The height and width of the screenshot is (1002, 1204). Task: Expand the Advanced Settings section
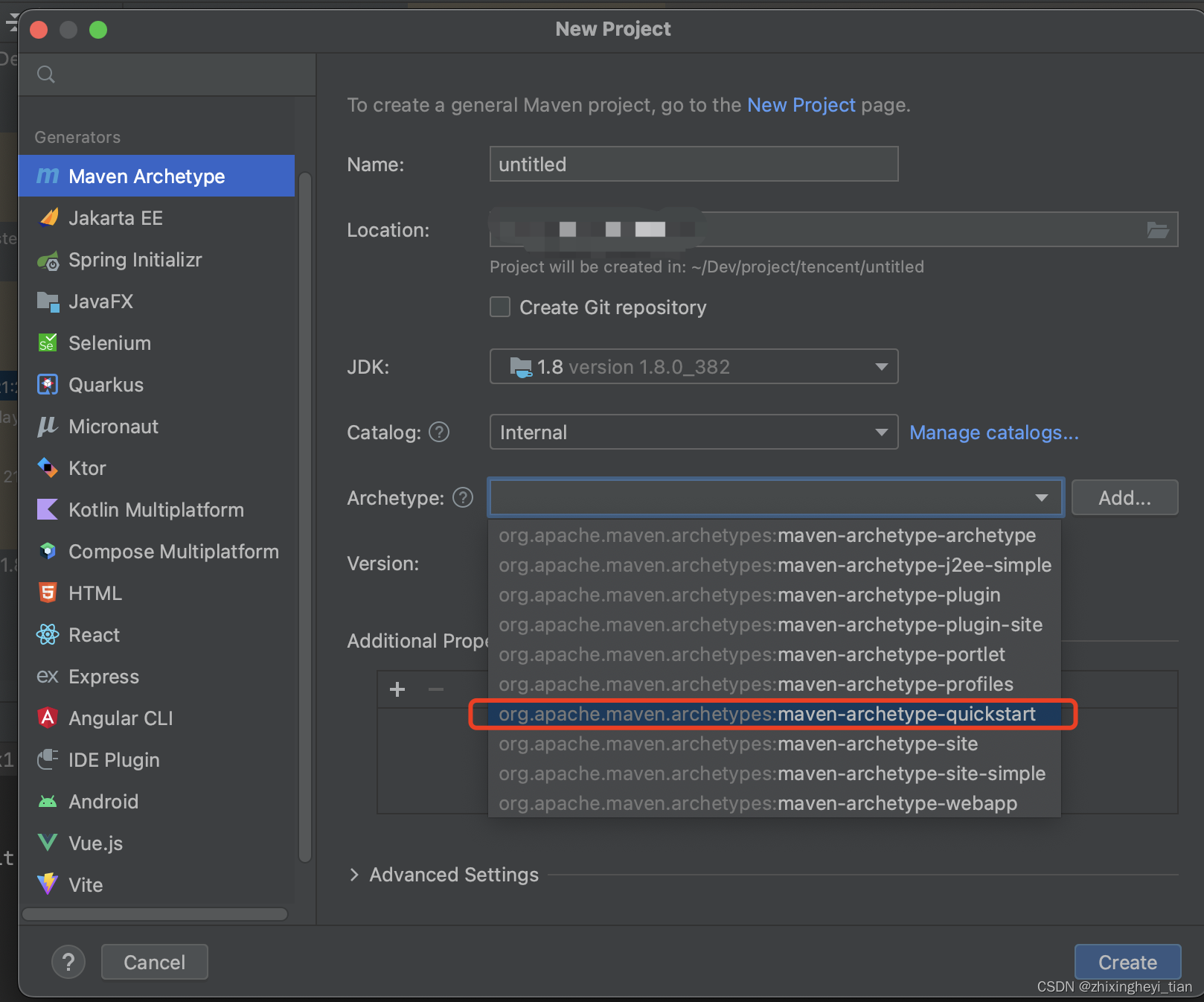coord(354,875)
